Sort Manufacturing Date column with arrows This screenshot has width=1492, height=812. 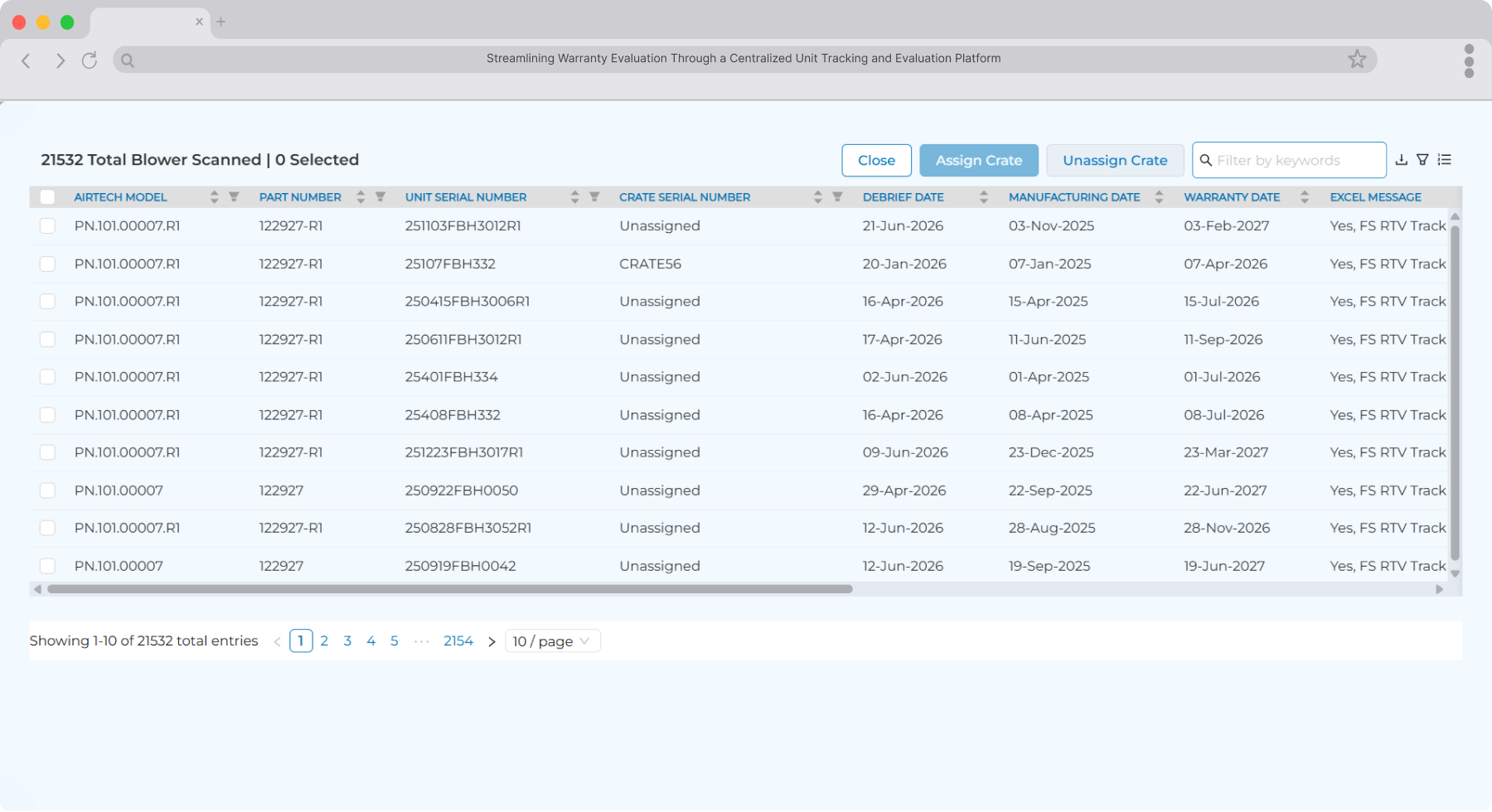(1159, 197)
